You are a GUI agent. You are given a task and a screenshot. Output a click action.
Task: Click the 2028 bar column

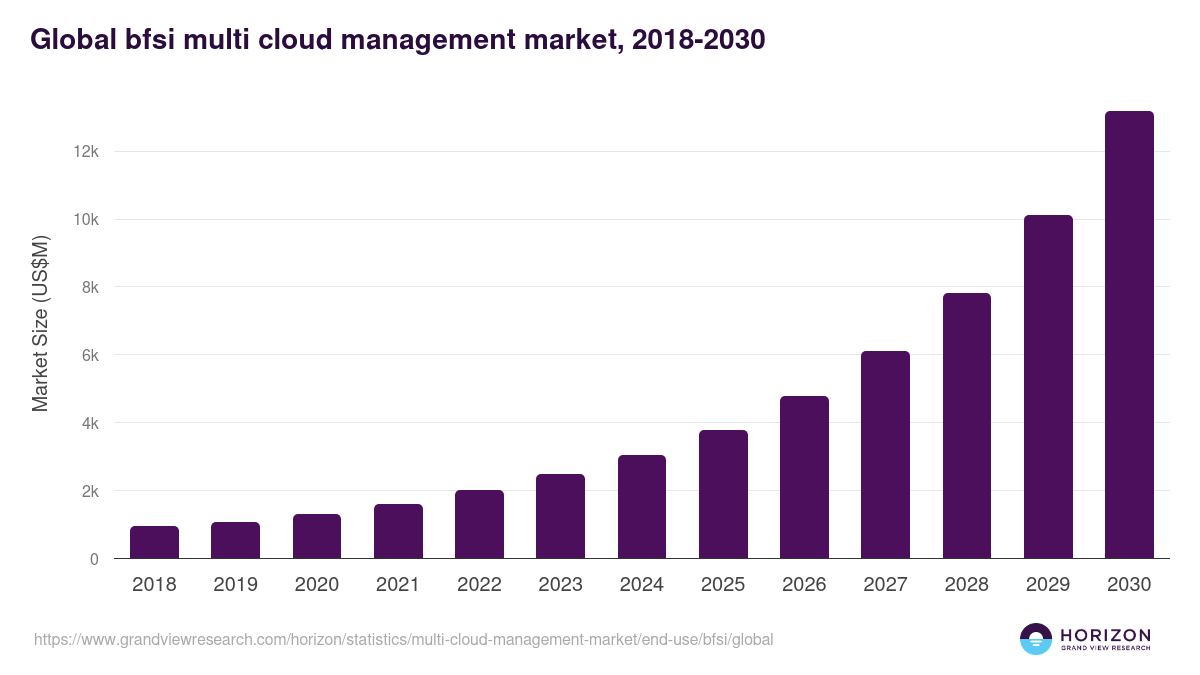click(x=967, y=425)
